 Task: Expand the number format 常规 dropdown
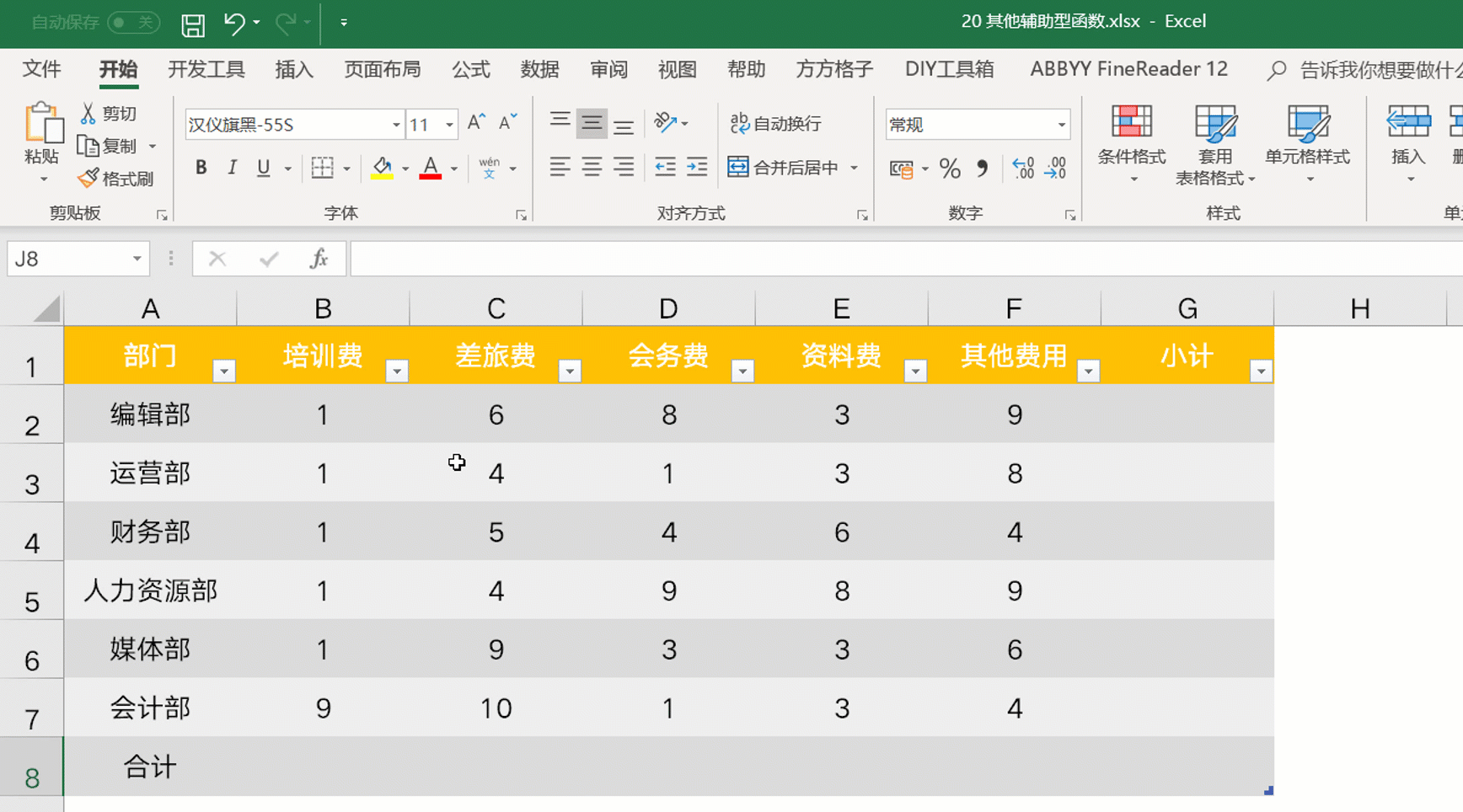tap(1061, 125)
